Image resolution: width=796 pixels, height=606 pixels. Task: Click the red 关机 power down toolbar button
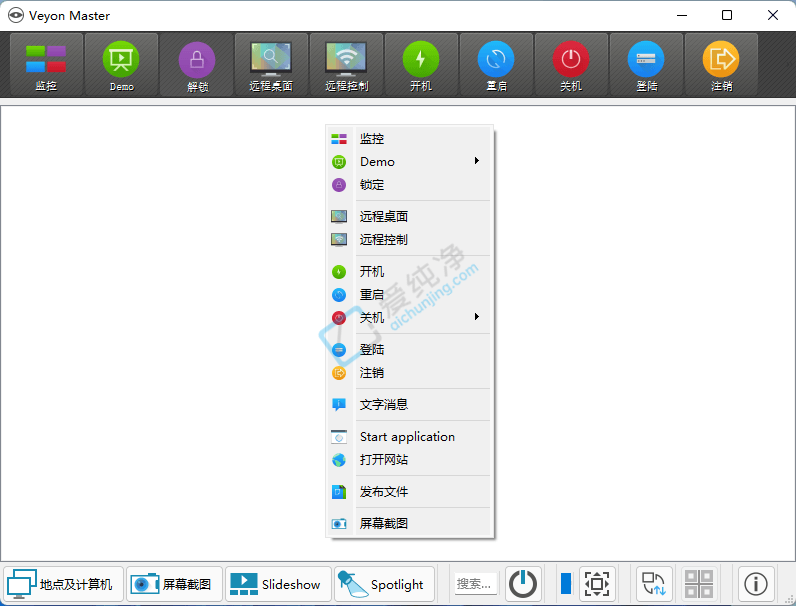(x=571, y=64)
